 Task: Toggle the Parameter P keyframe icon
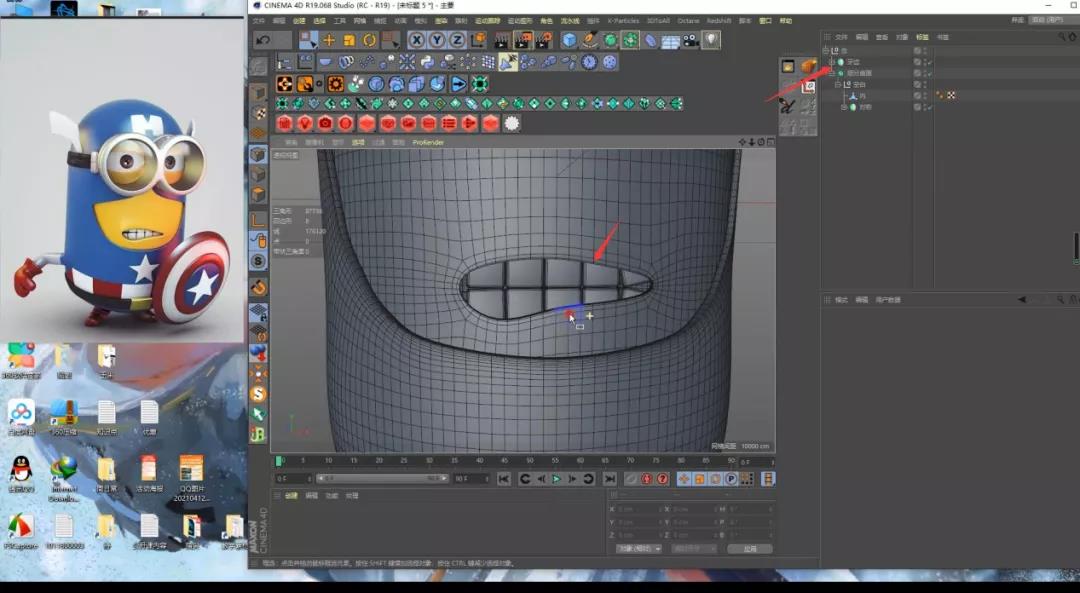tap(731, 479)
